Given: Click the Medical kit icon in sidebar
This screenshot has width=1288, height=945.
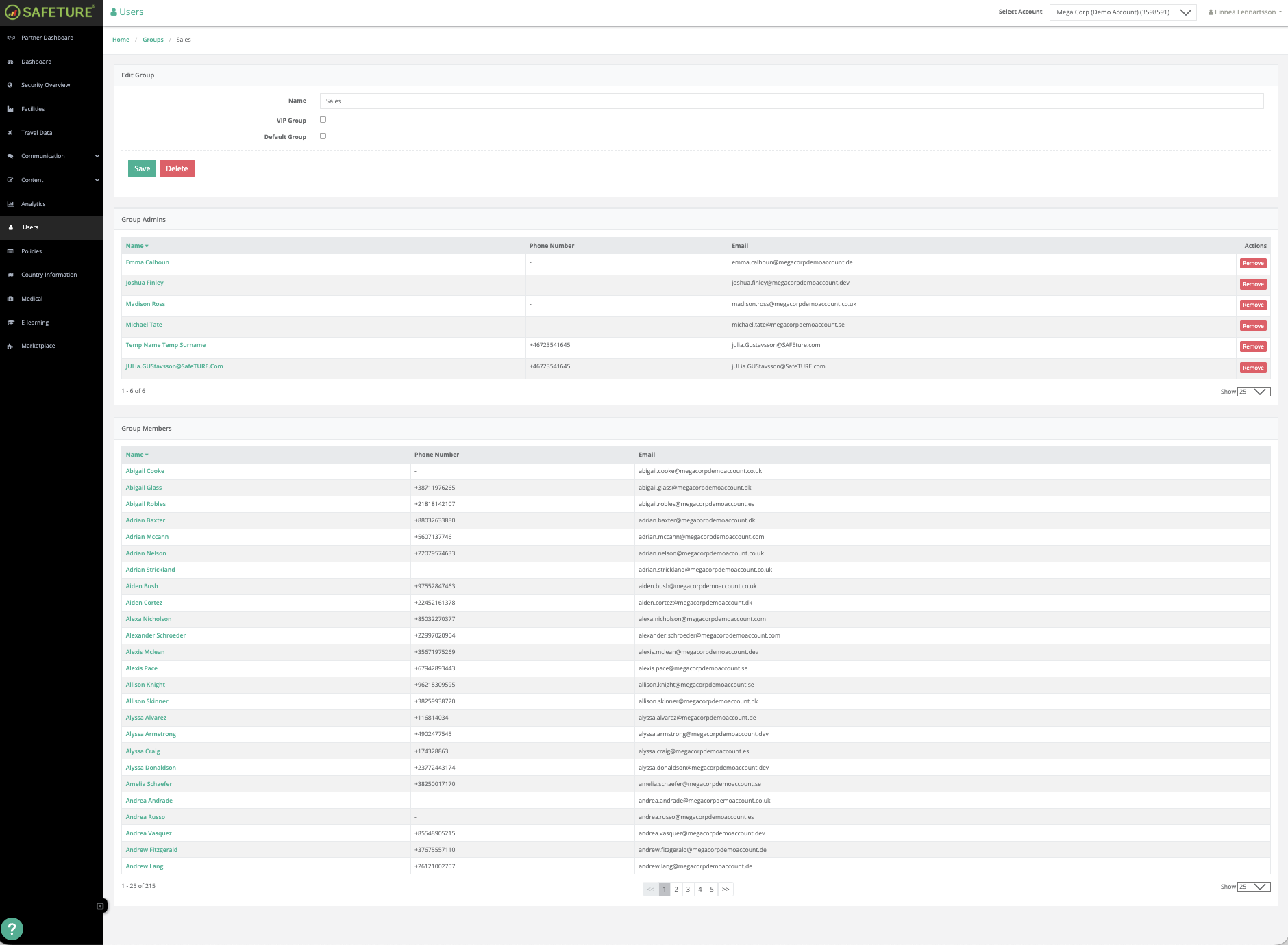Looking at the screenshot, I should pyautogui.click(x=10, y=299).
